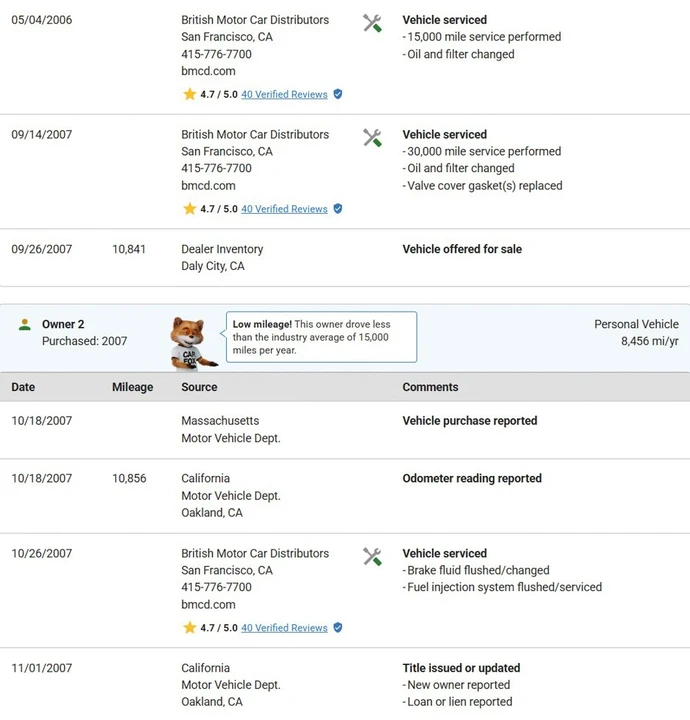
Task: Click the Owner 2 person icon
Action: (25, 325)
